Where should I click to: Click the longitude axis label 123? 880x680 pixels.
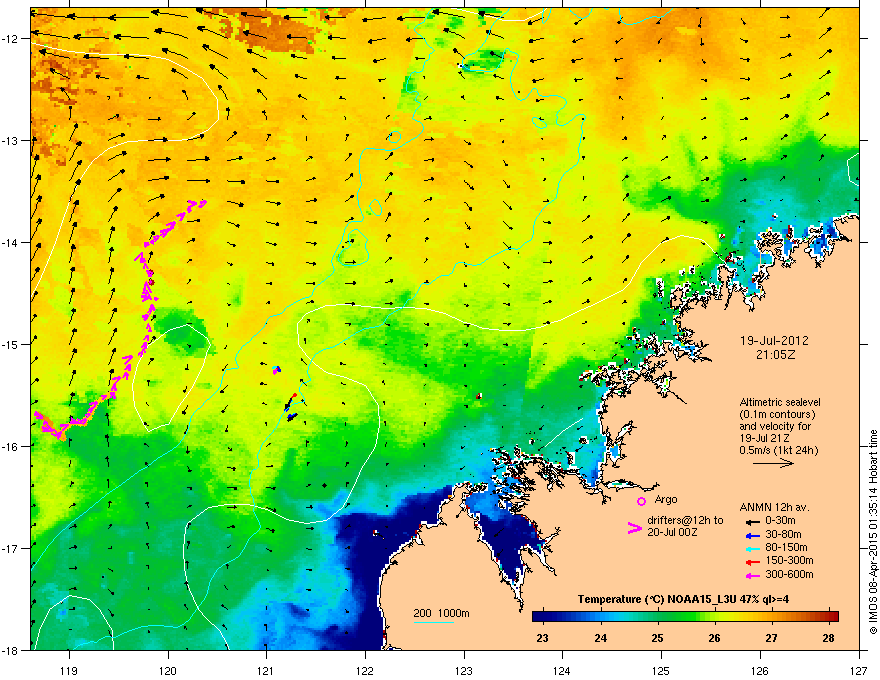[464, 670]
